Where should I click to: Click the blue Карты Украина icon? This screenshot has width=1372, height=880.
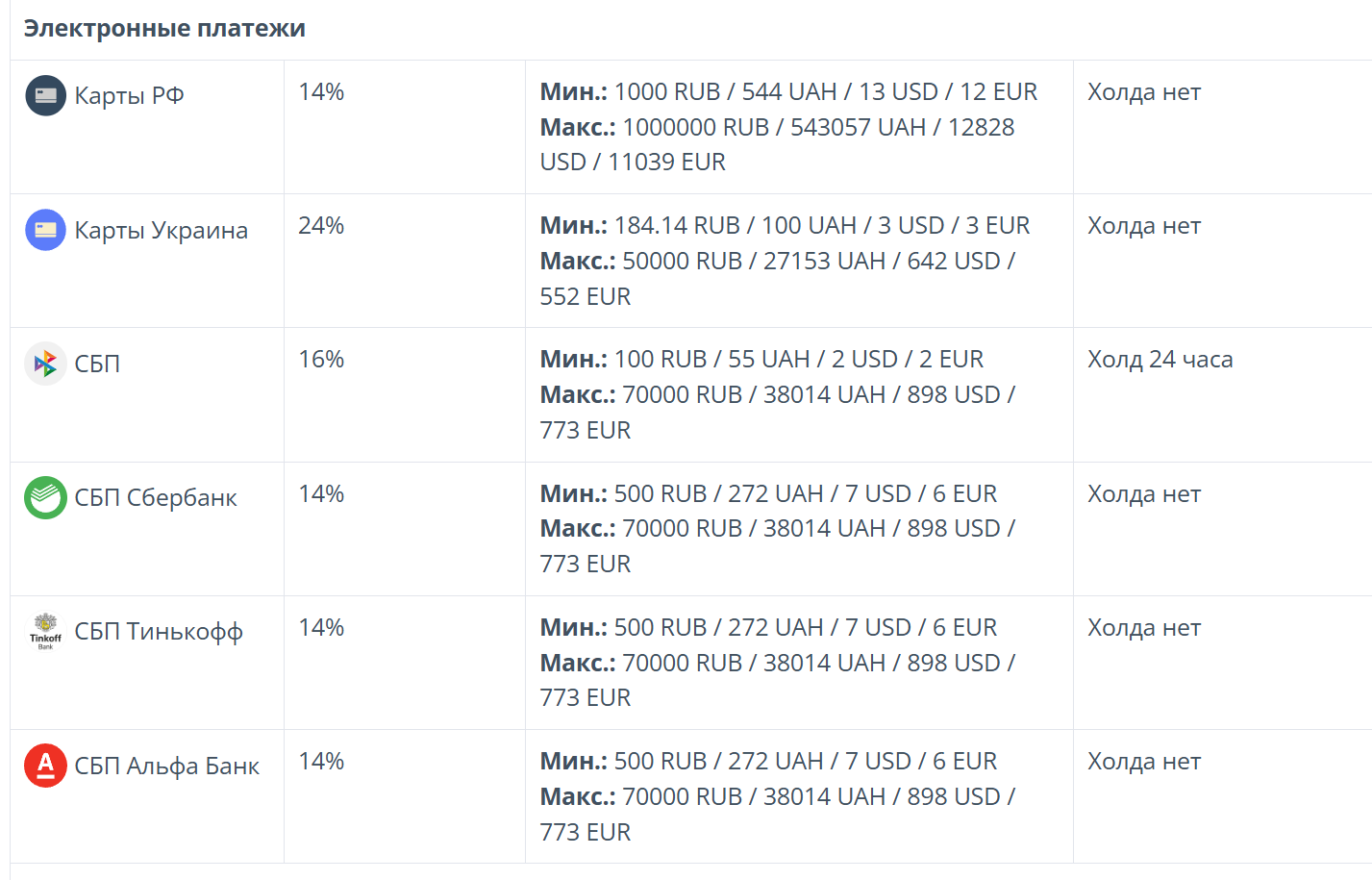tap(45, 230)
